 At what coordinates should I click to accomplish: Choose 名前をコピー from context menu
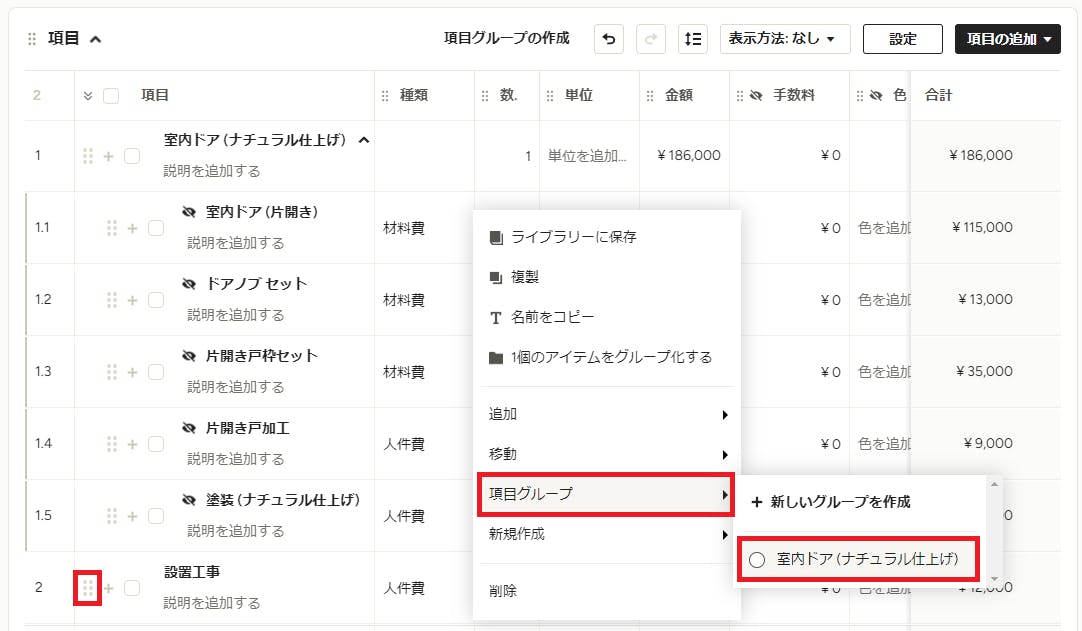(607, 317)
